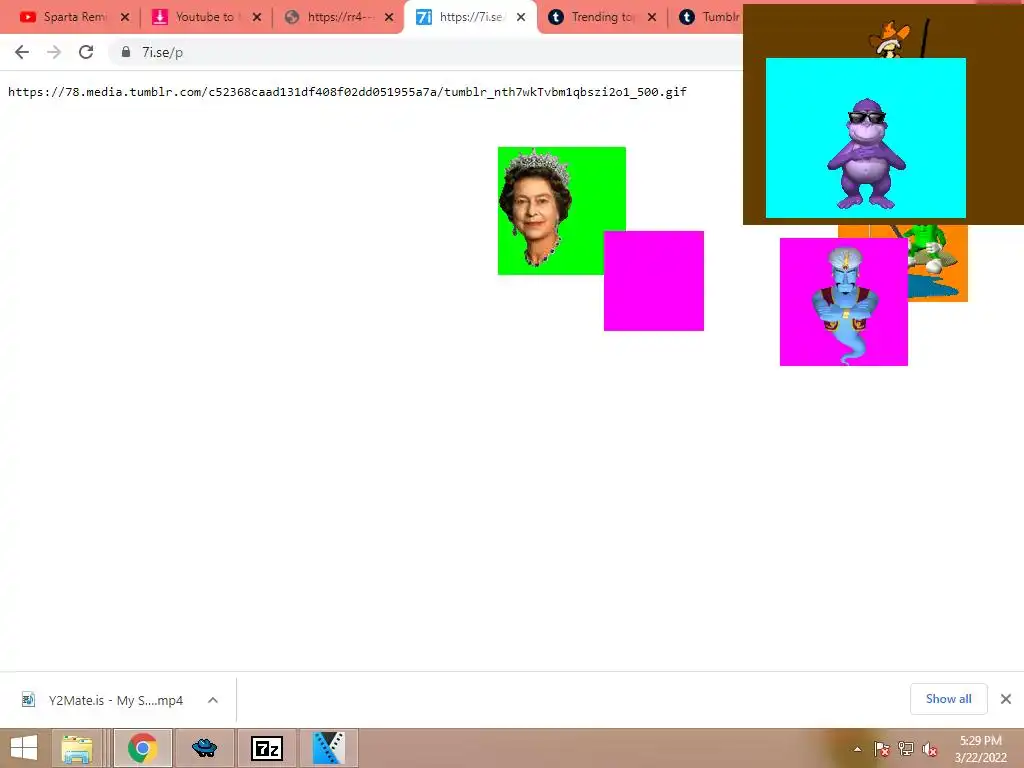Click the network status tray icon
The image size is (1024, 768).
click(906, 749)
